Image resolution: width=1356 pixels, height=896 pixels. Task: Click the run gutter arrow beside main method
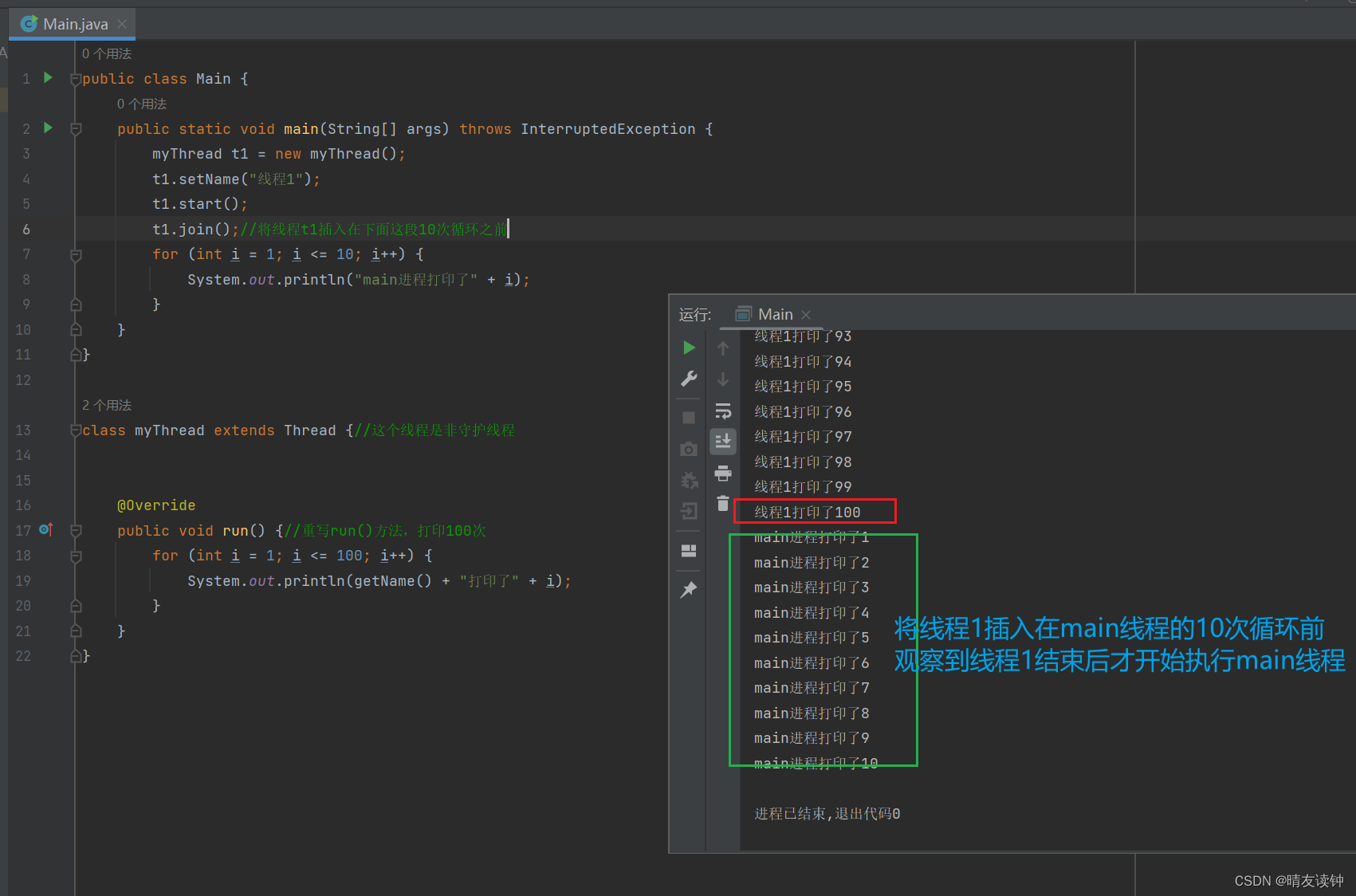pyautogui.click(x=48, y=128)
